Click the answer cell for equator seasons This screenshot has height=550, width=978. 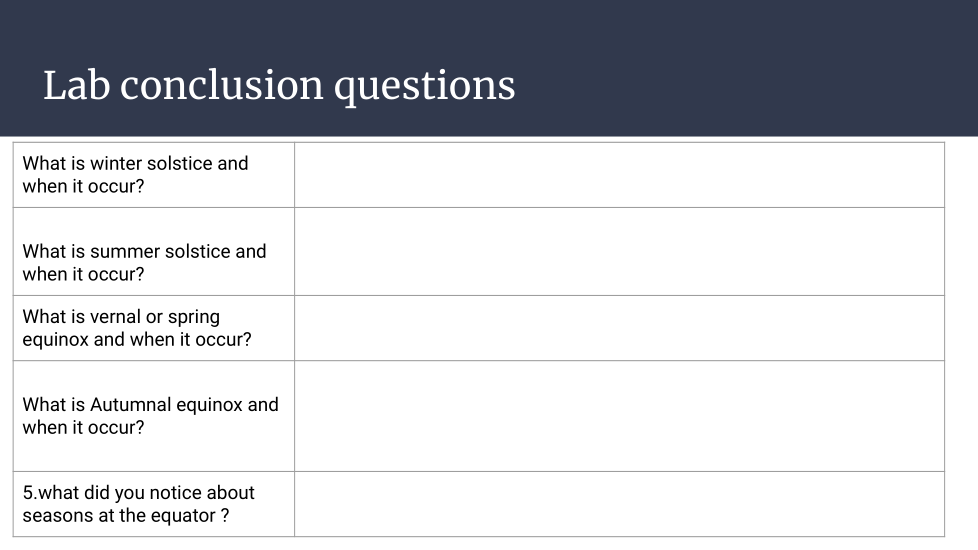click(x=619, y=504)
